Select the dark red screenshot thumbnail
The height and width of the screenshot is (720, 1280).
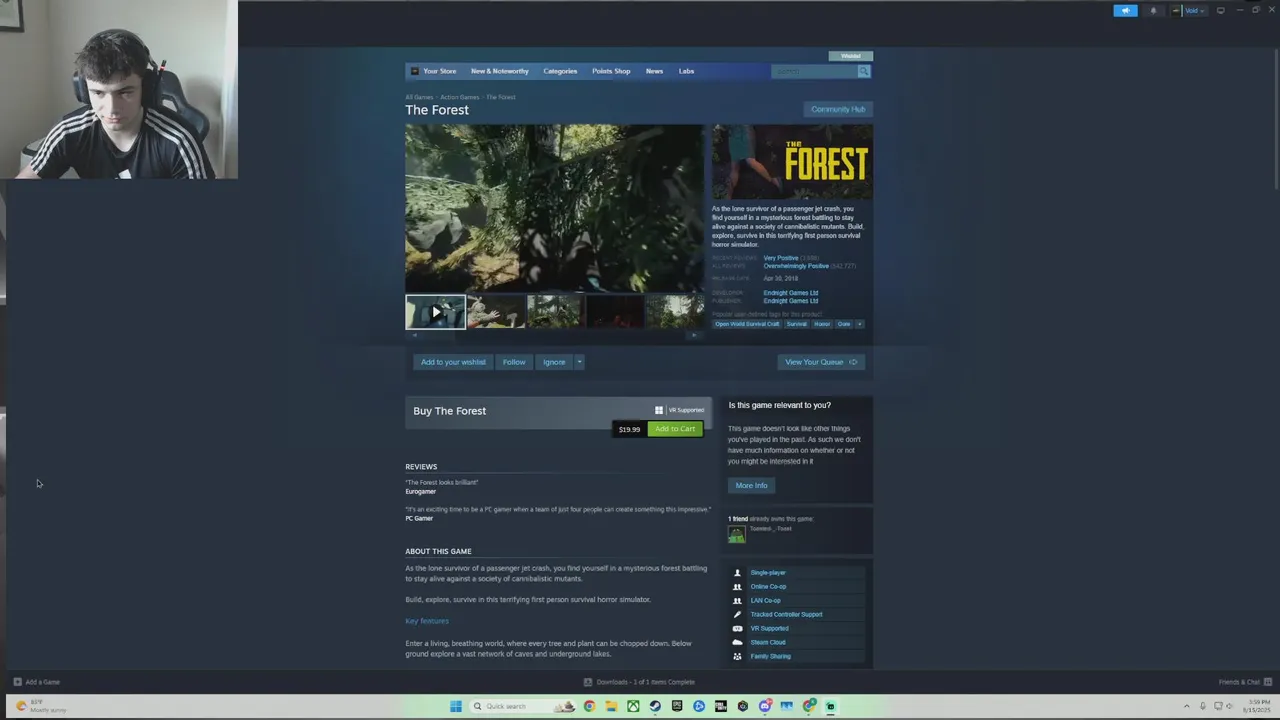(615, 312)
